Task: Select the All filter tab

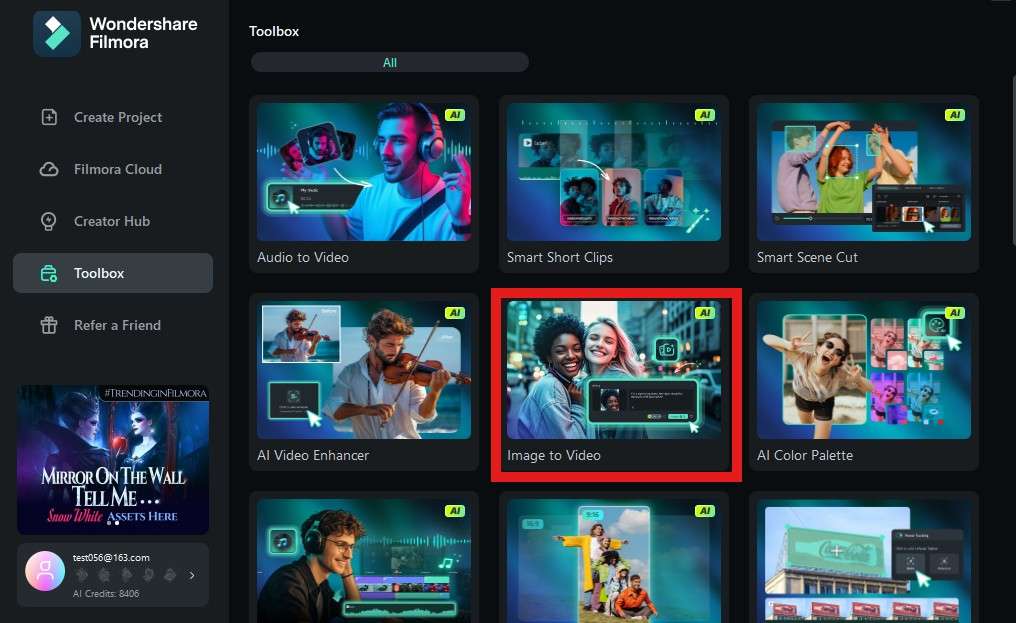Action: [x=389, y=62]
